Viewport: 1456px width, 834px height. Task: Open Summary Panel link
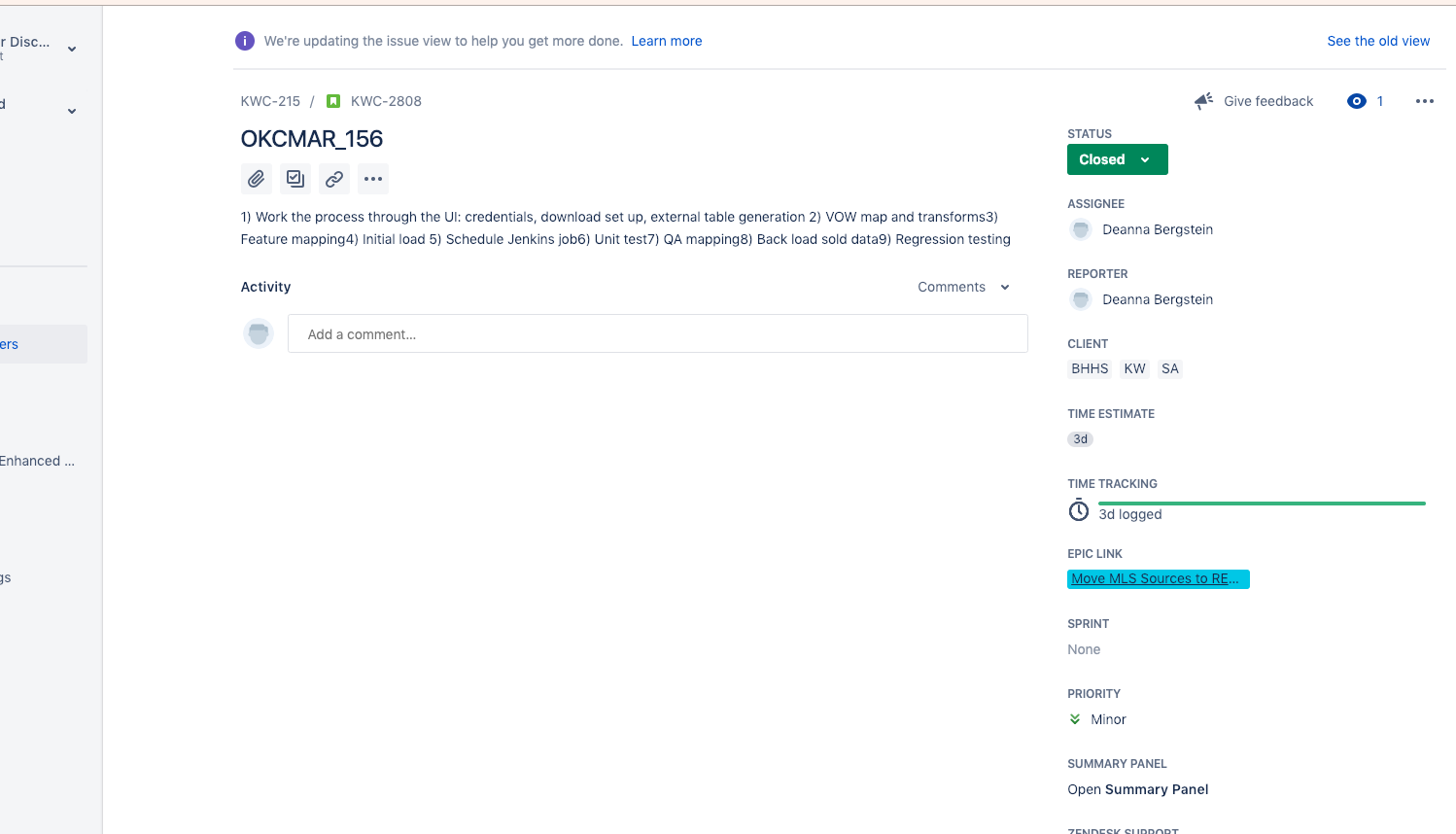click(x=1138, y=789)
